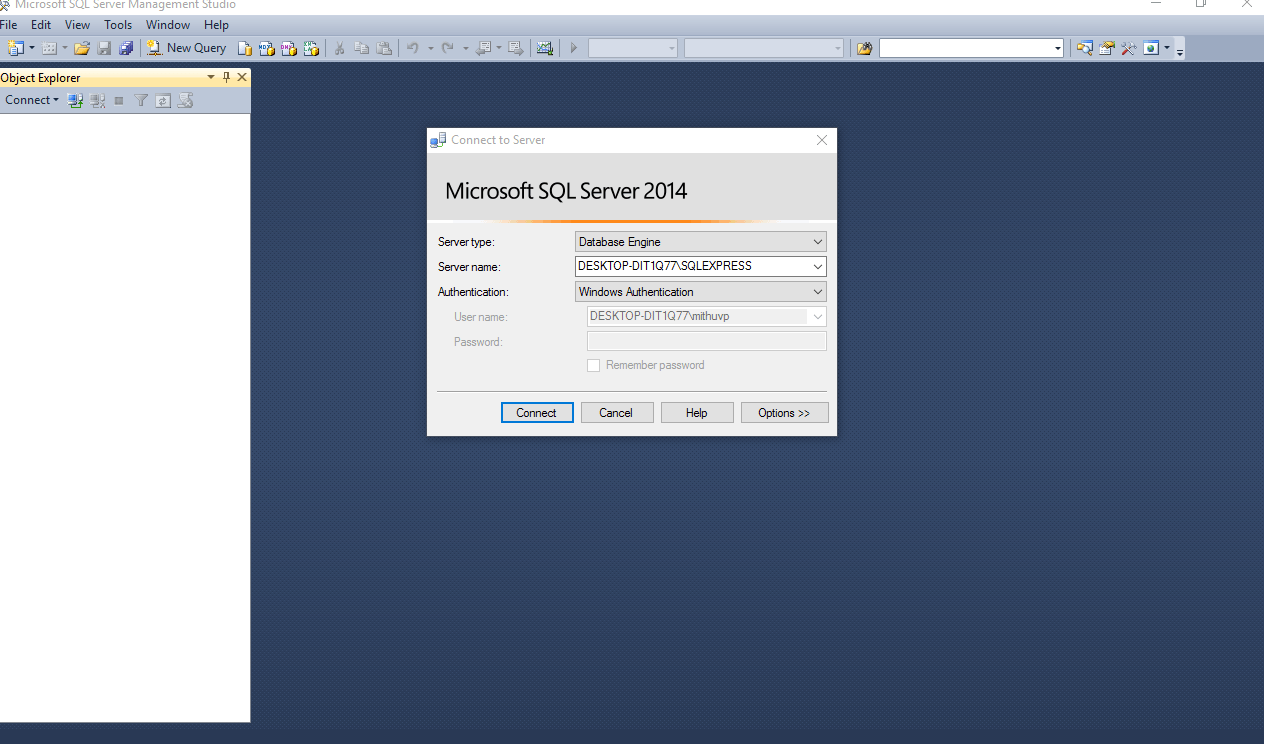Close the Object Explorer panel
Image resolution: width=1264 pixels, height=744 pixels.
click(x=242, y=77)
